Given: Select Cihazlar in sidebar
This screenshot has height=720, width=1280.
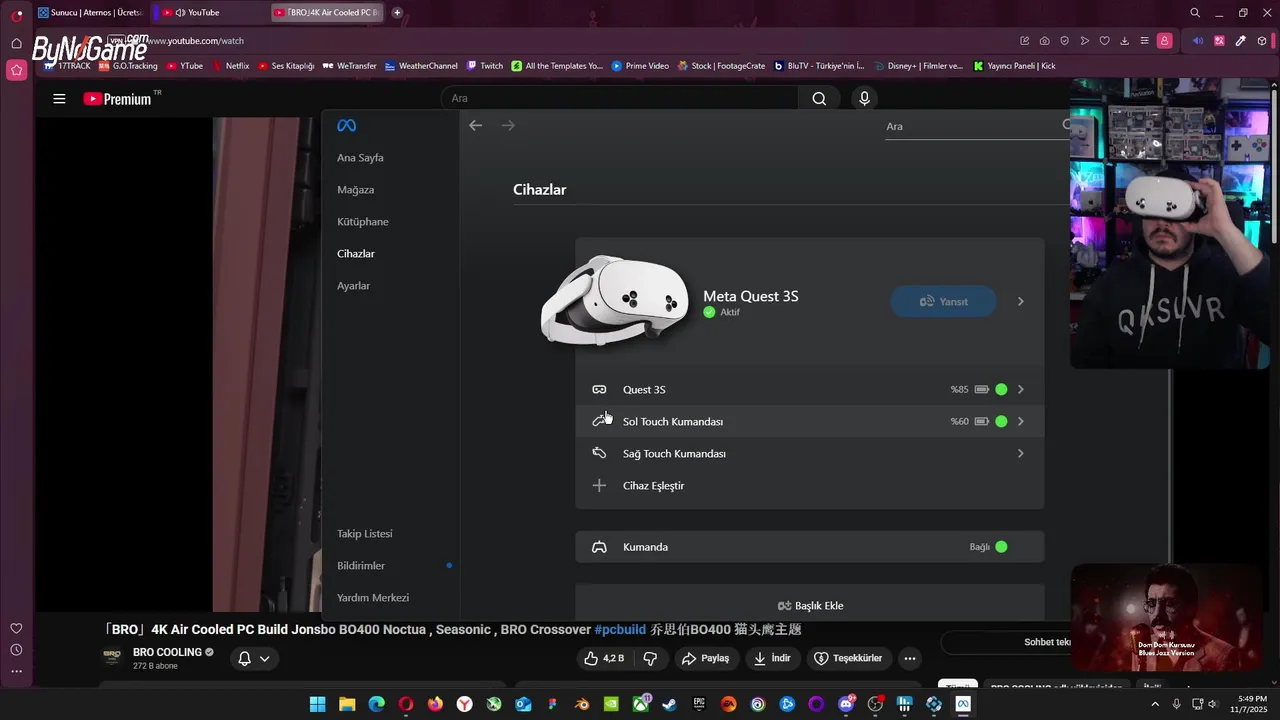Looking at the screenshot, I should pos(356,254).
